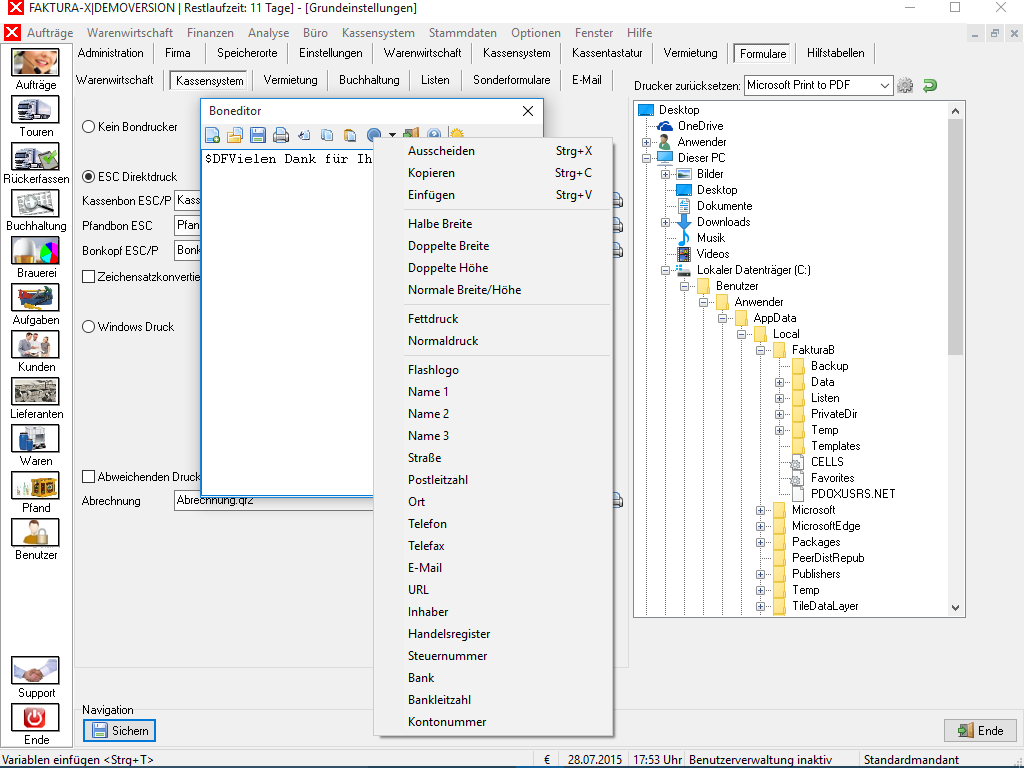Image resolution: width=1024 pixels, height=768 pixels.
Task: Expand the Publishers folder node
Action: [760, 575]
